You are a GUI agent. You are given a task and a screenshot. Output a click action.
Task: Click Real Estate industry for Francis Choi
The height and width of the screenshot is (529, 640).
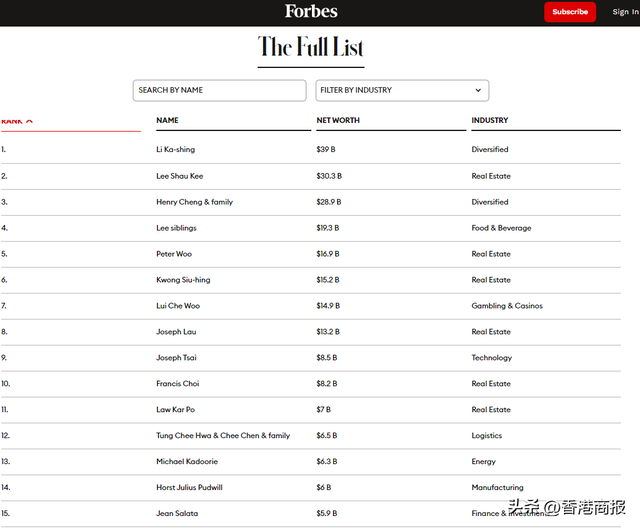coord(491,384)
